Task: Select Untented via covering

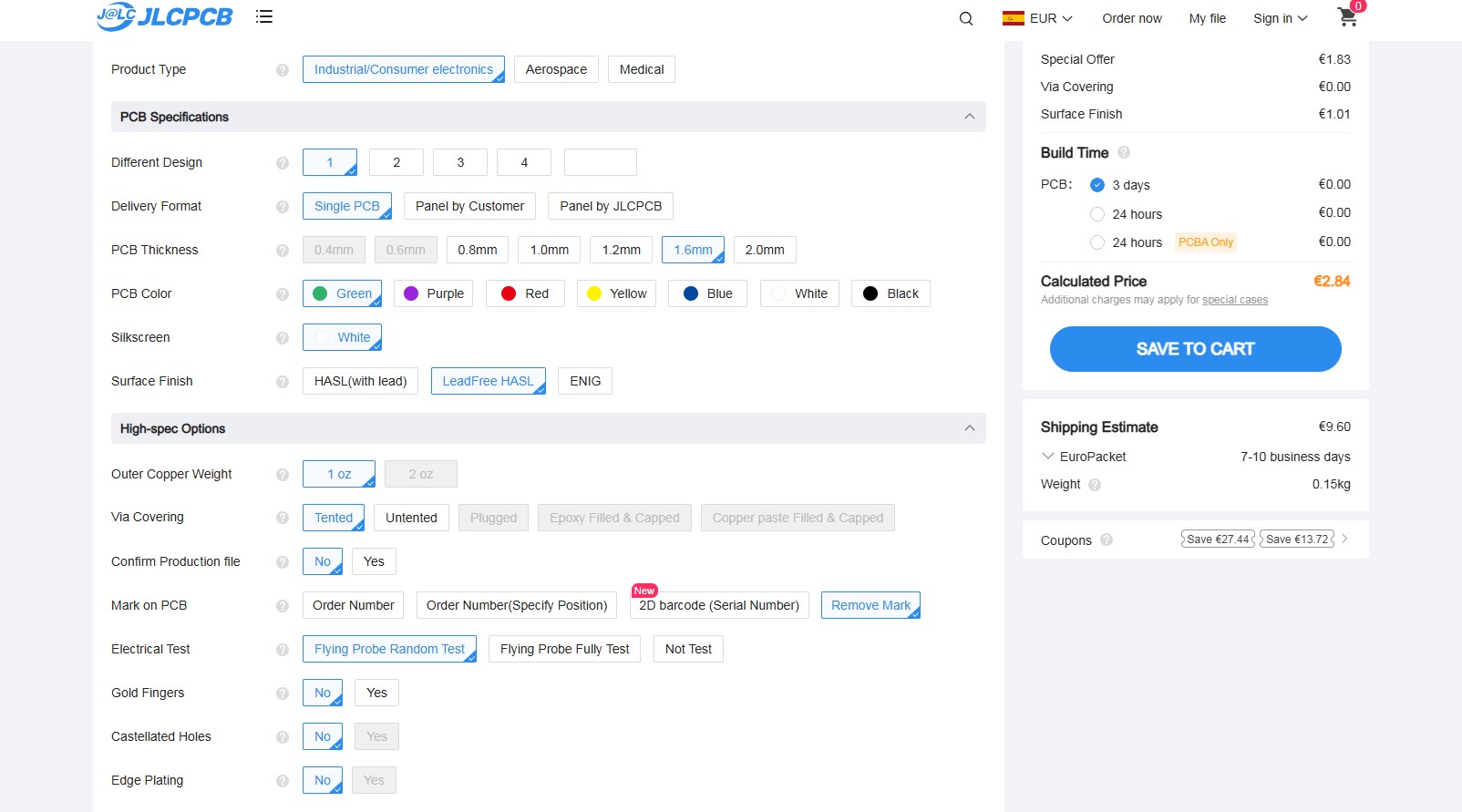Action: coord(411,518)
